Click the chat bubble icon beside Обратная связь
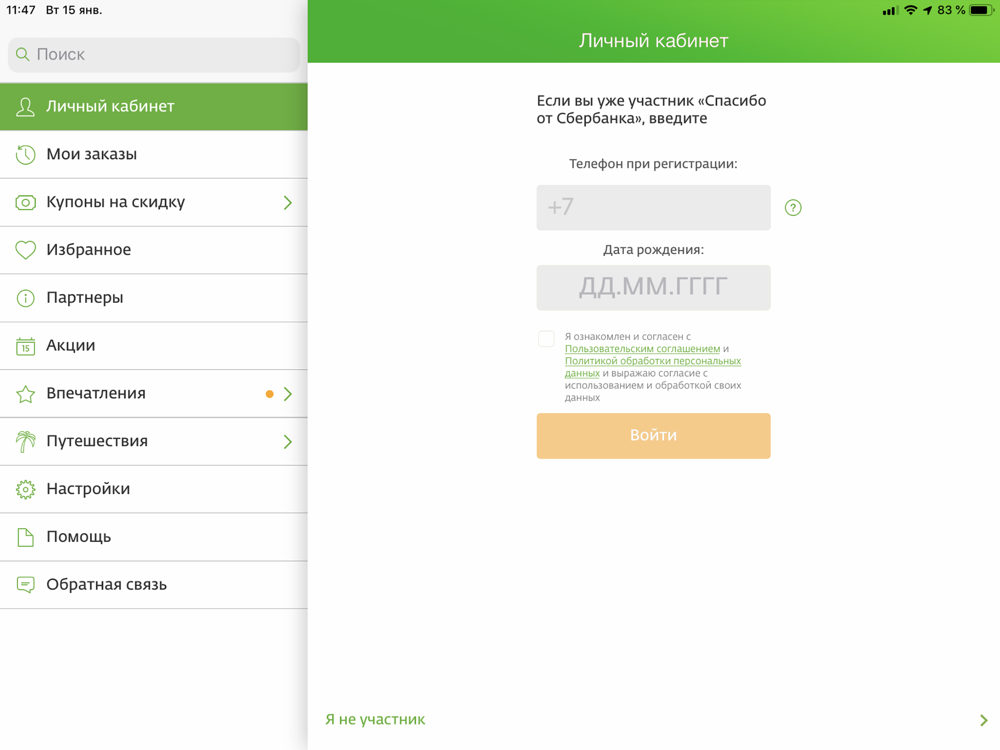The image size is (1000, 750). pos(26,585)
